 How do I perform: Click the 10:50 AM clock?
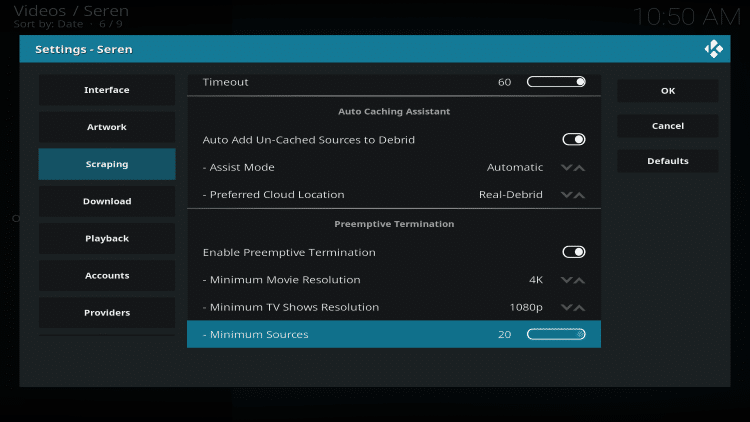click(687, 17)
